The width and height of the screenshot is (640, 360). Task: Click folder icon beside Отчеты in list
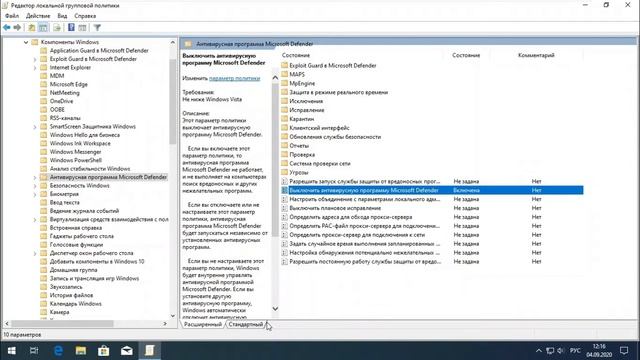[284, 146]
